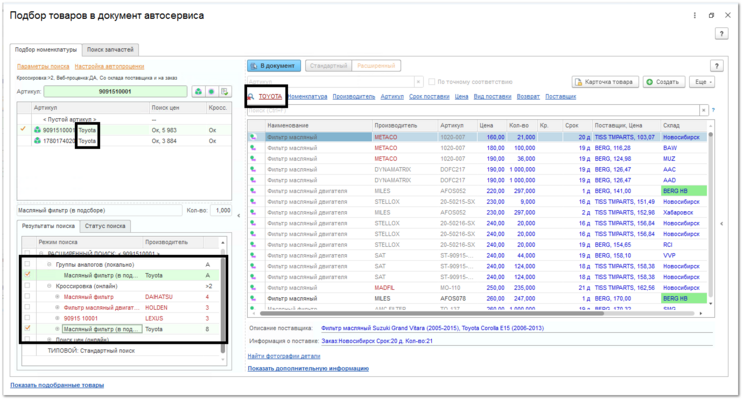Click right-edge collapse arrow of the results table
743x400 pixels.
722,223
